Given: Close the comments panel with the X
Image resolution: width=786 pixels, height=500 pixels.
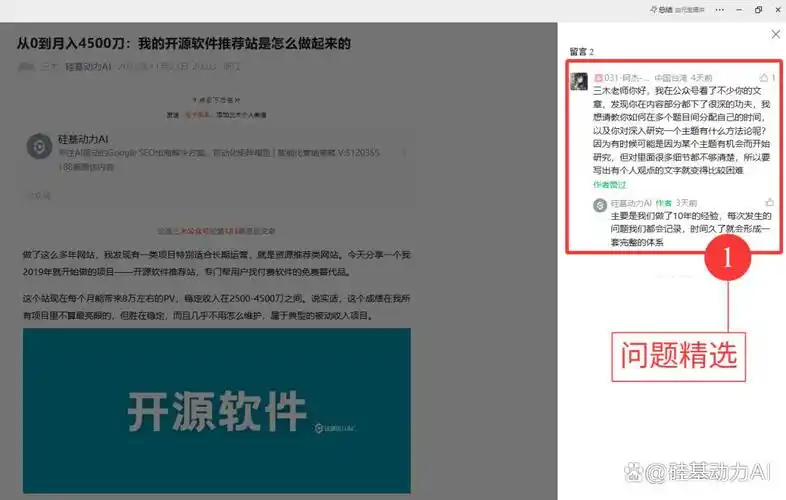Looking at the screenshot, I should click(775, 34).
